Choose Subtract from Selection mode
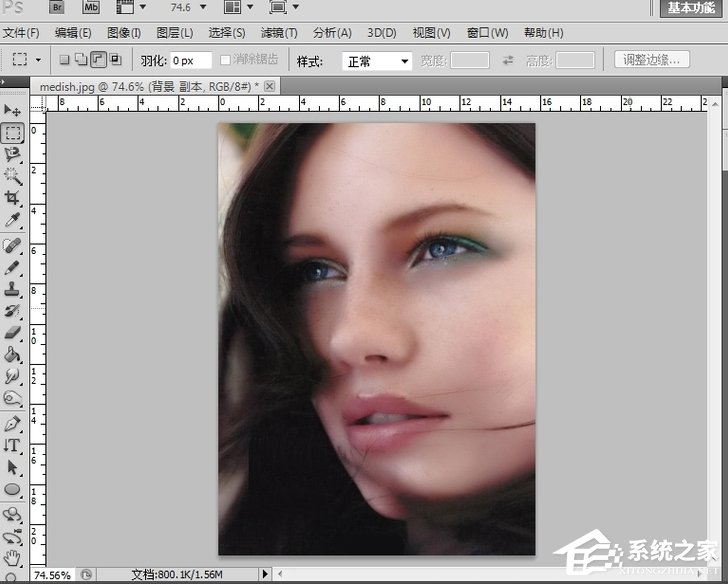The image size is (728, 584). click(x=98, y=59)
